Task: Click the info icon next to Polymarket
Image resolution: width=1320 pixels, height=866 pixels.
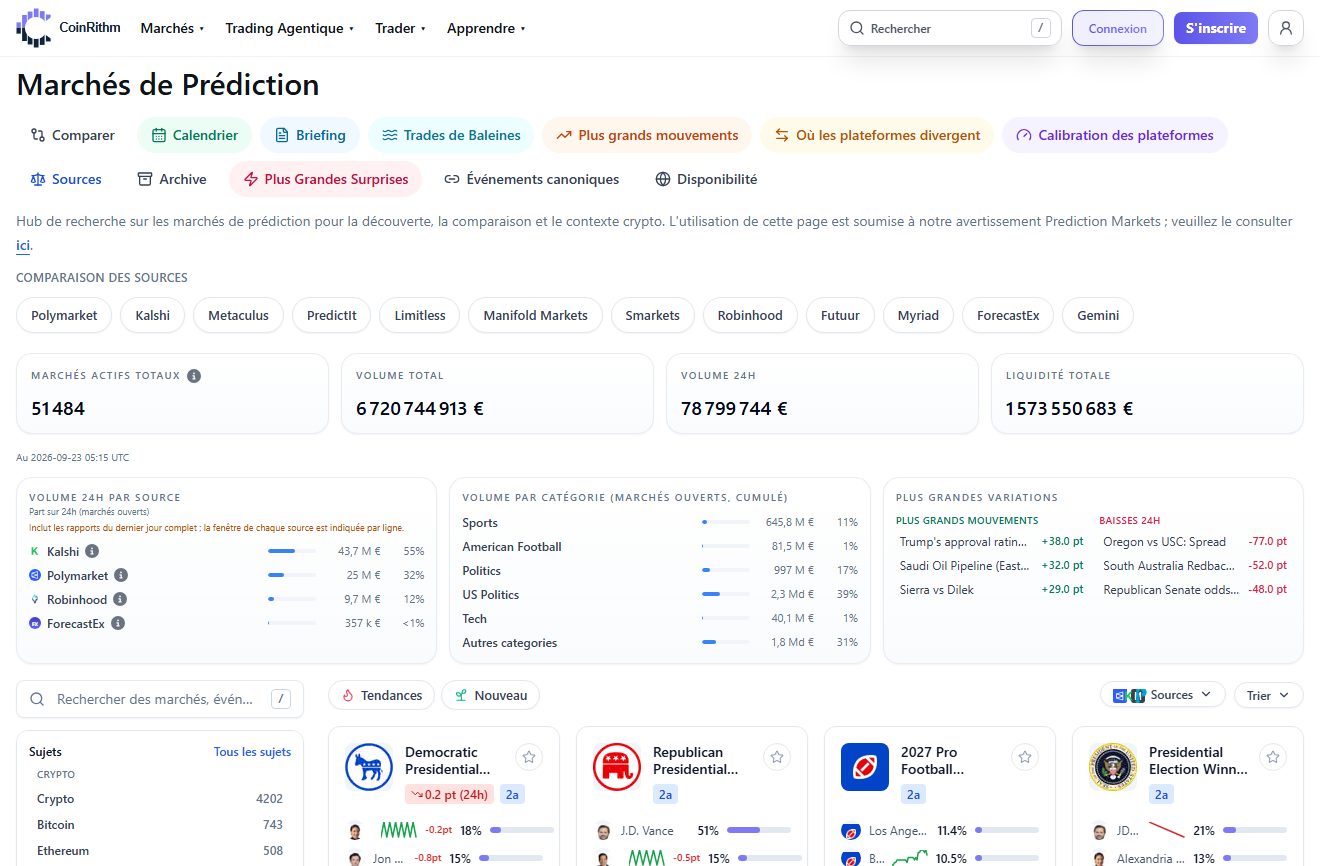Action: point(121,575)
